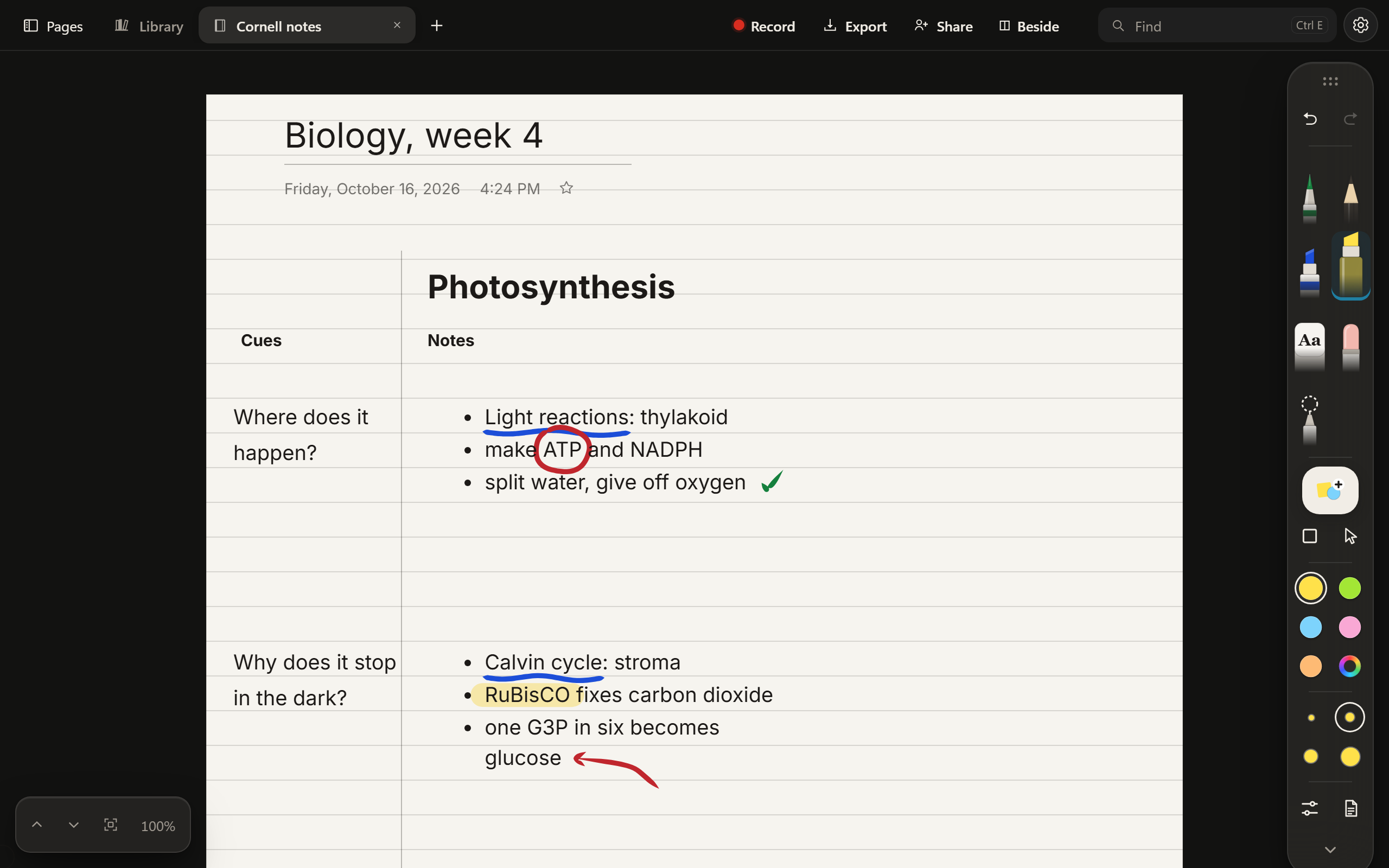The width and height of the screenshot is (1389, 868).
Task: Open the Beside split view
Action: pyautogui.click(x=1029, y=26)
